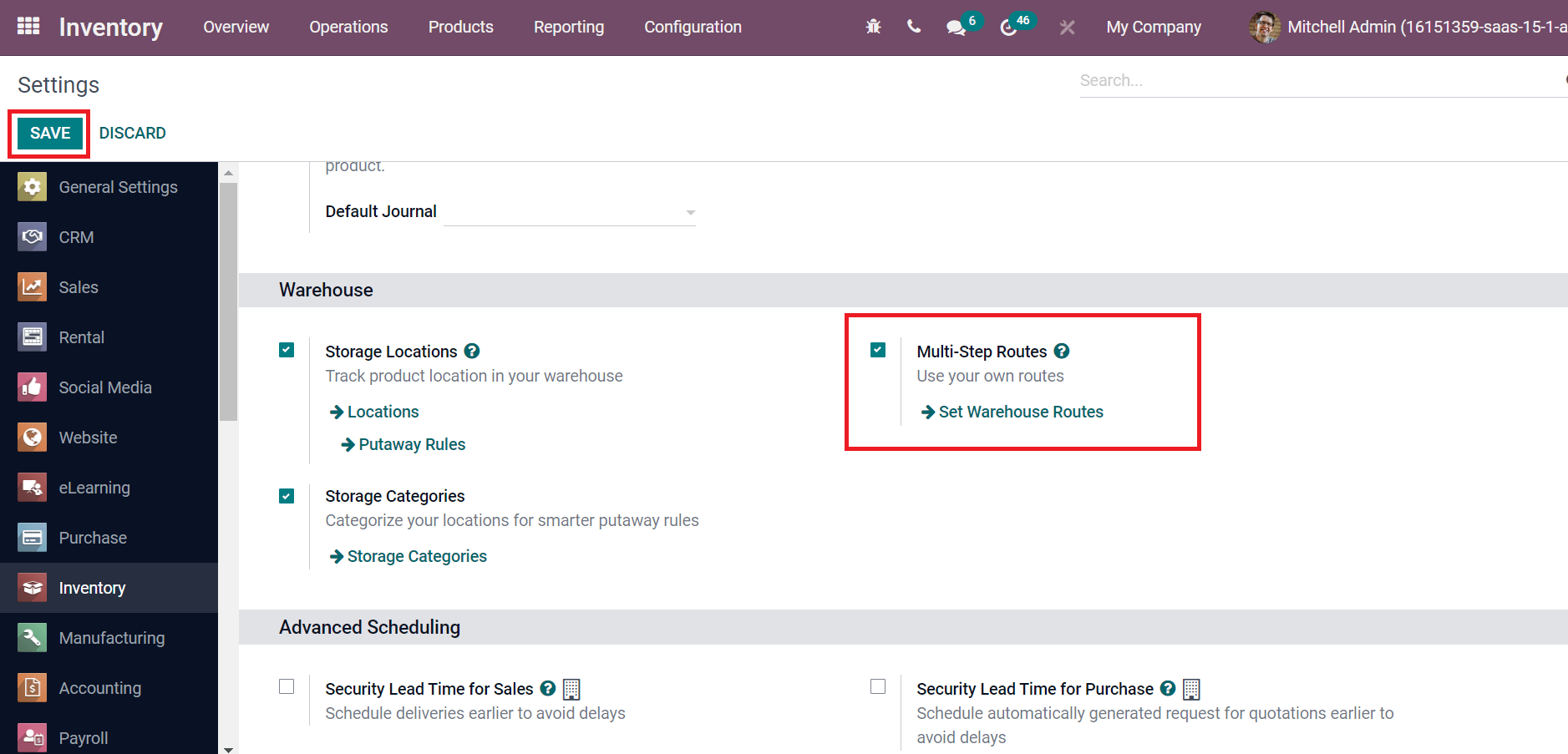Select eLearning settings tab

(109, 488)
